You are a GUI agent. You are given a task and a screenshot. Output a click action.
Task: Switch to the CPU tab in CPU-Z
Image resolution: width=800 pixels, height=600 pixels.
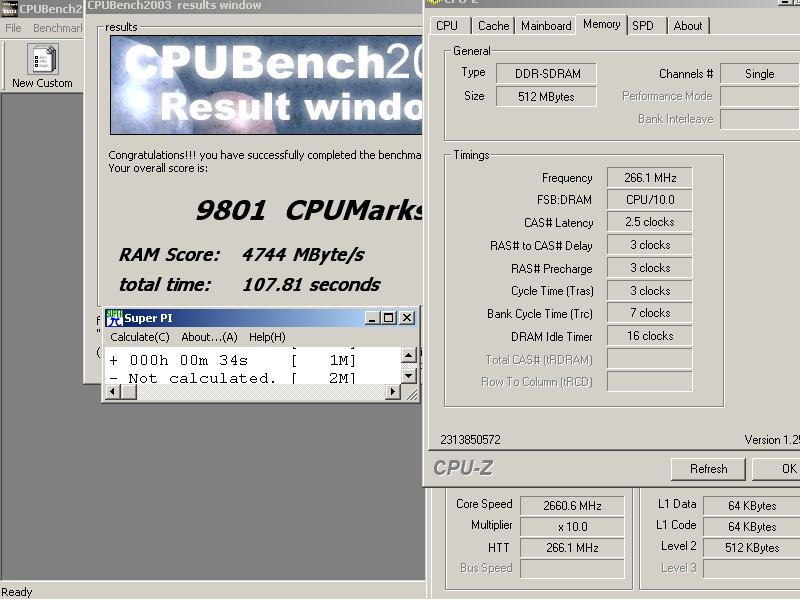pos(447,26)
